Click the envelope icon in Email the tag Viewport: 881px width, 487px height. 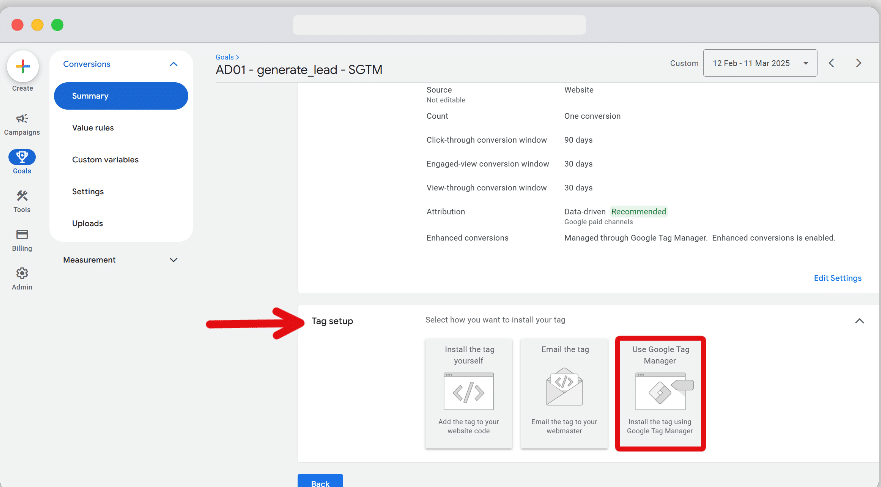pyautogui.click(x=564, y=387)
